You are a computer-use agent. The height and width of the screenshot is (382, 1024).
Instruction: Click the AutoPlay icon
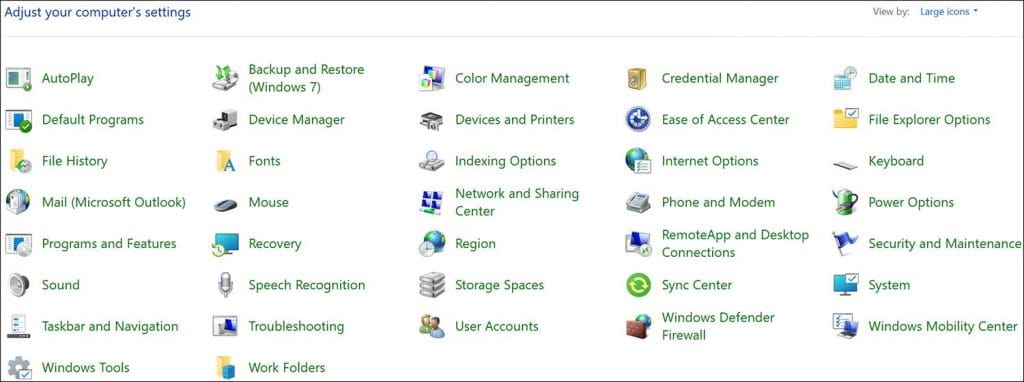click(18, 78)
